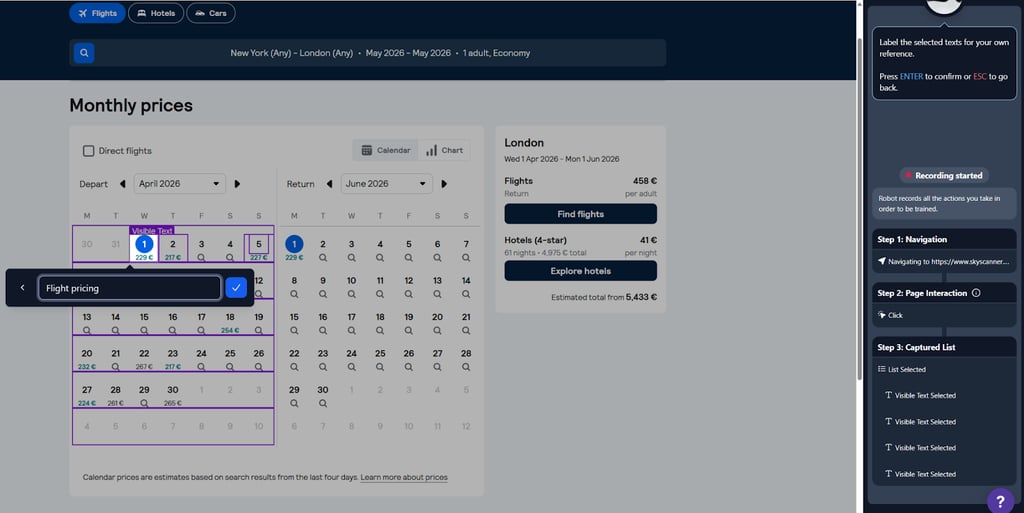Click the search icon under June 27 return date
This screenshot has height=513, width=1024.
click(x=438, y=367)
